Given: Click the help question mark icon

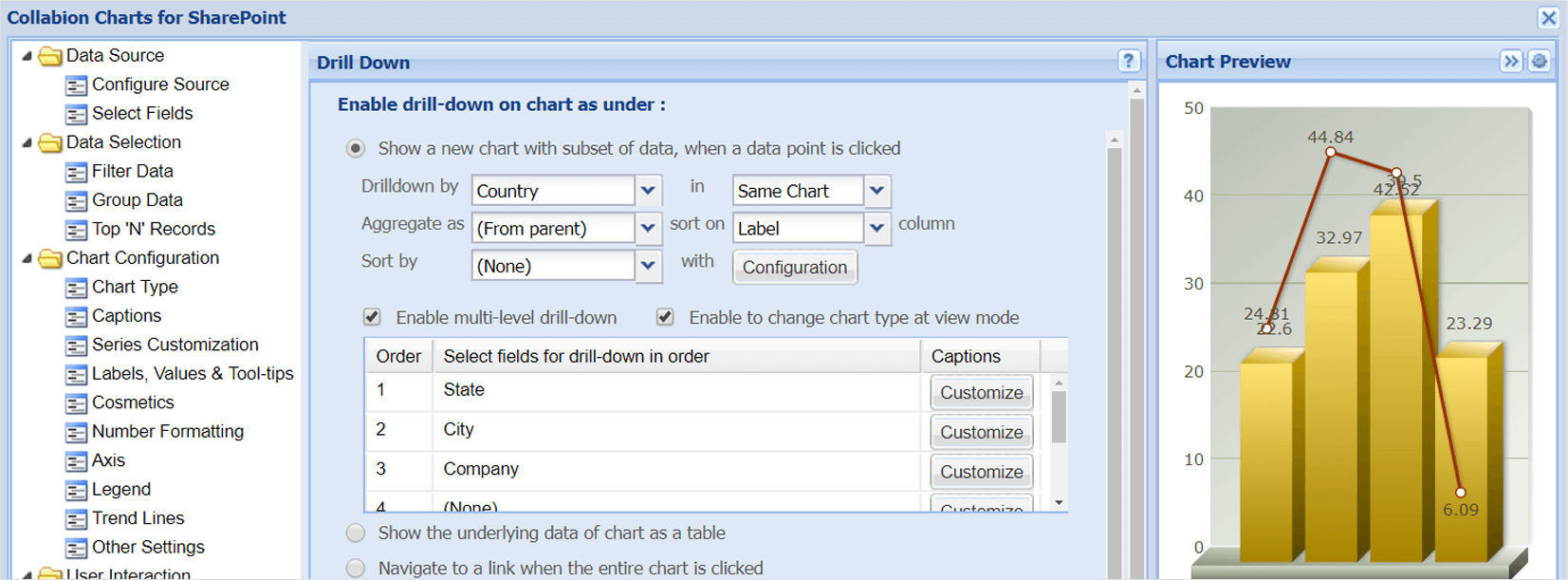Looking at the screenshot, I should click(x=1128, y=62).
